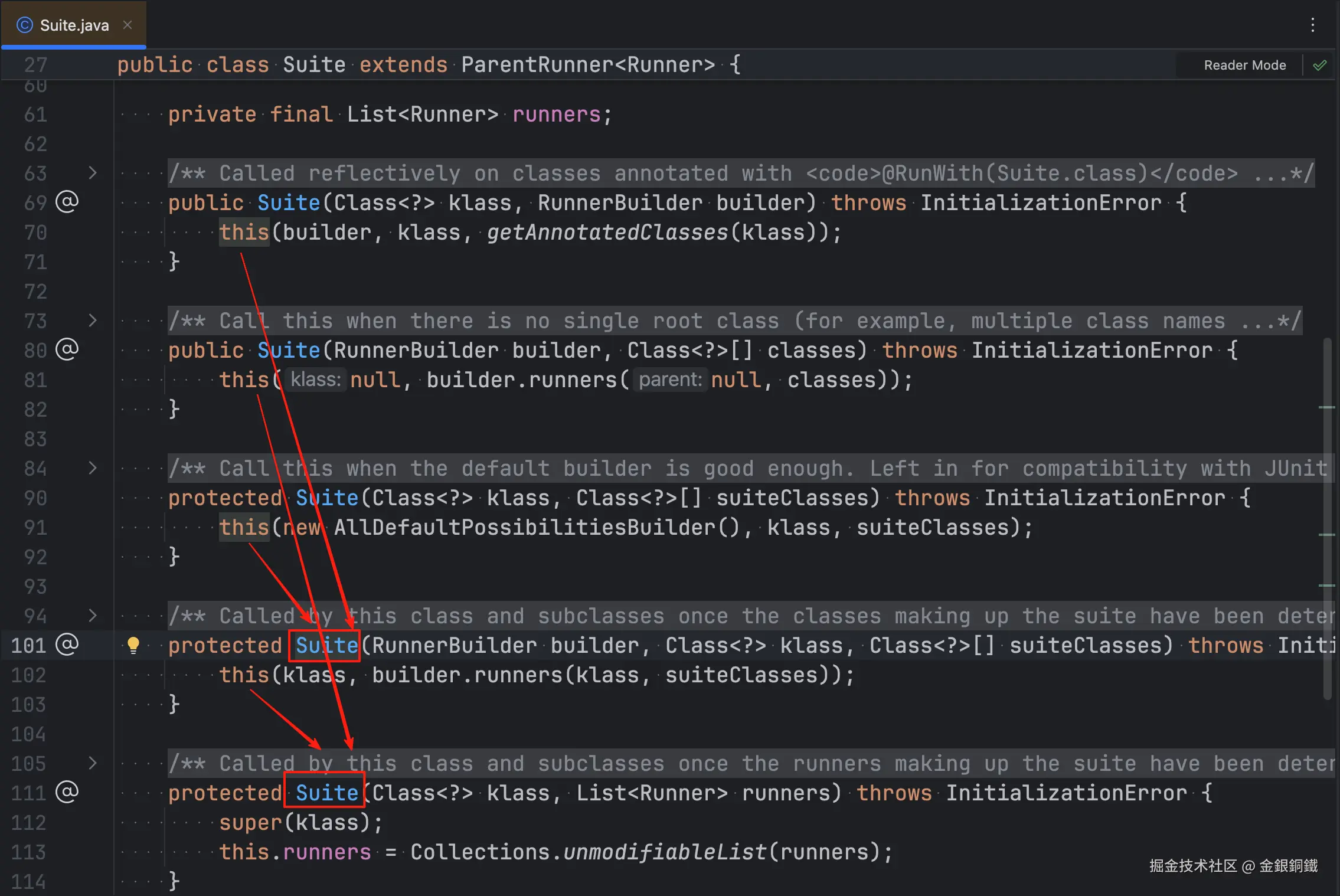Select the Suite.java editor tab
Viewport: 1340px width, 896px height.
[x=74, y=25]
